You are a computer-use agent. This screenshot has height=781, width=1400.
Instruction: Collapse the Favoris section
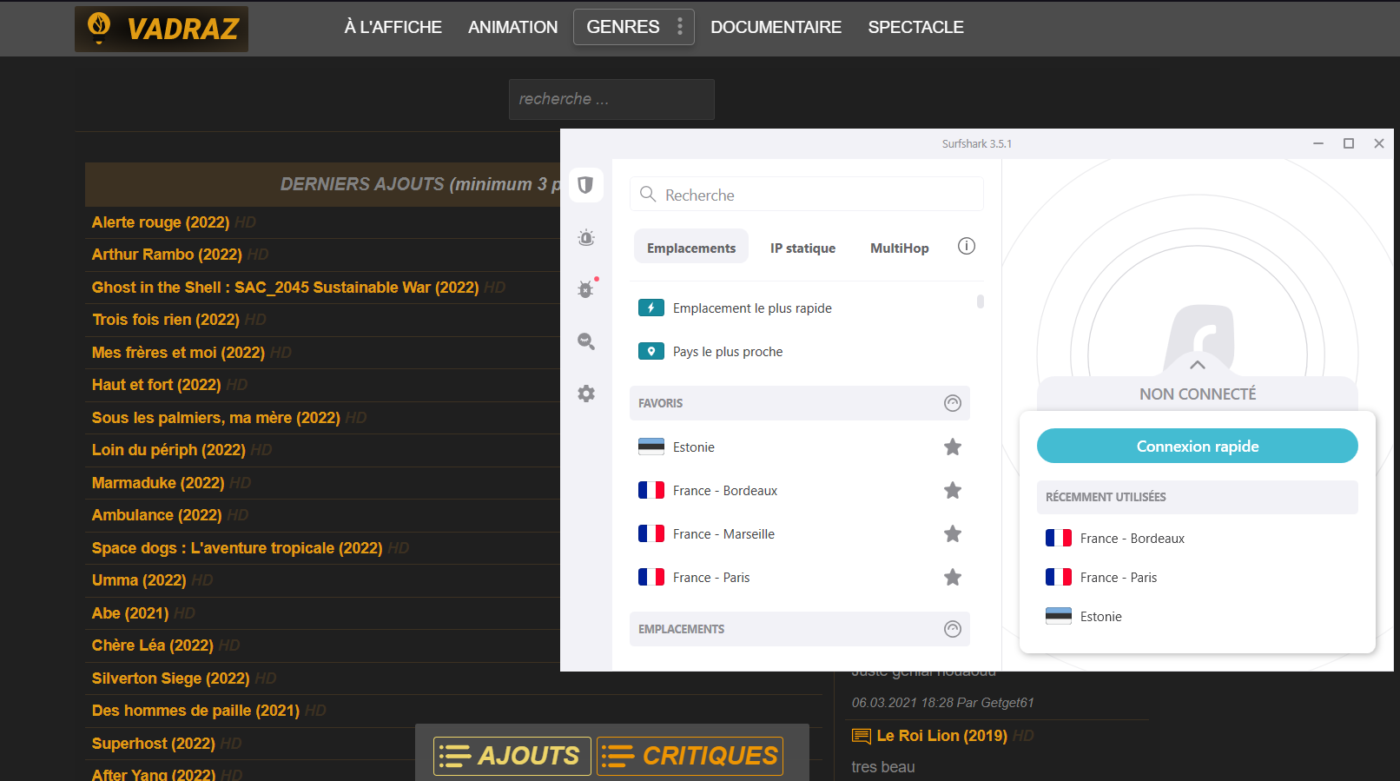(952, 403)
